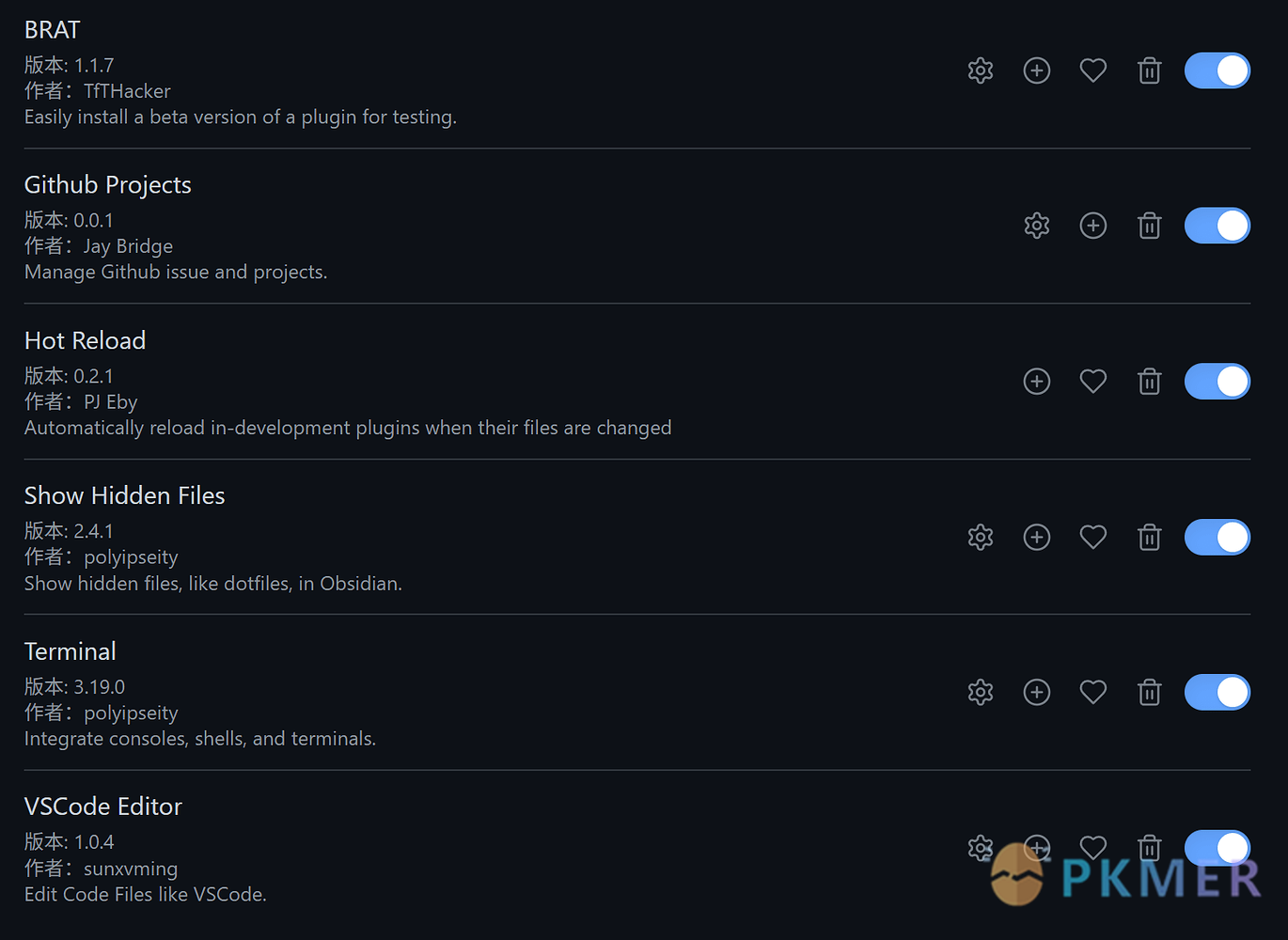The width and height of the screenshot is (1288, 940).
Task: Turn off Github Projects toggle
Action: 1217,226
